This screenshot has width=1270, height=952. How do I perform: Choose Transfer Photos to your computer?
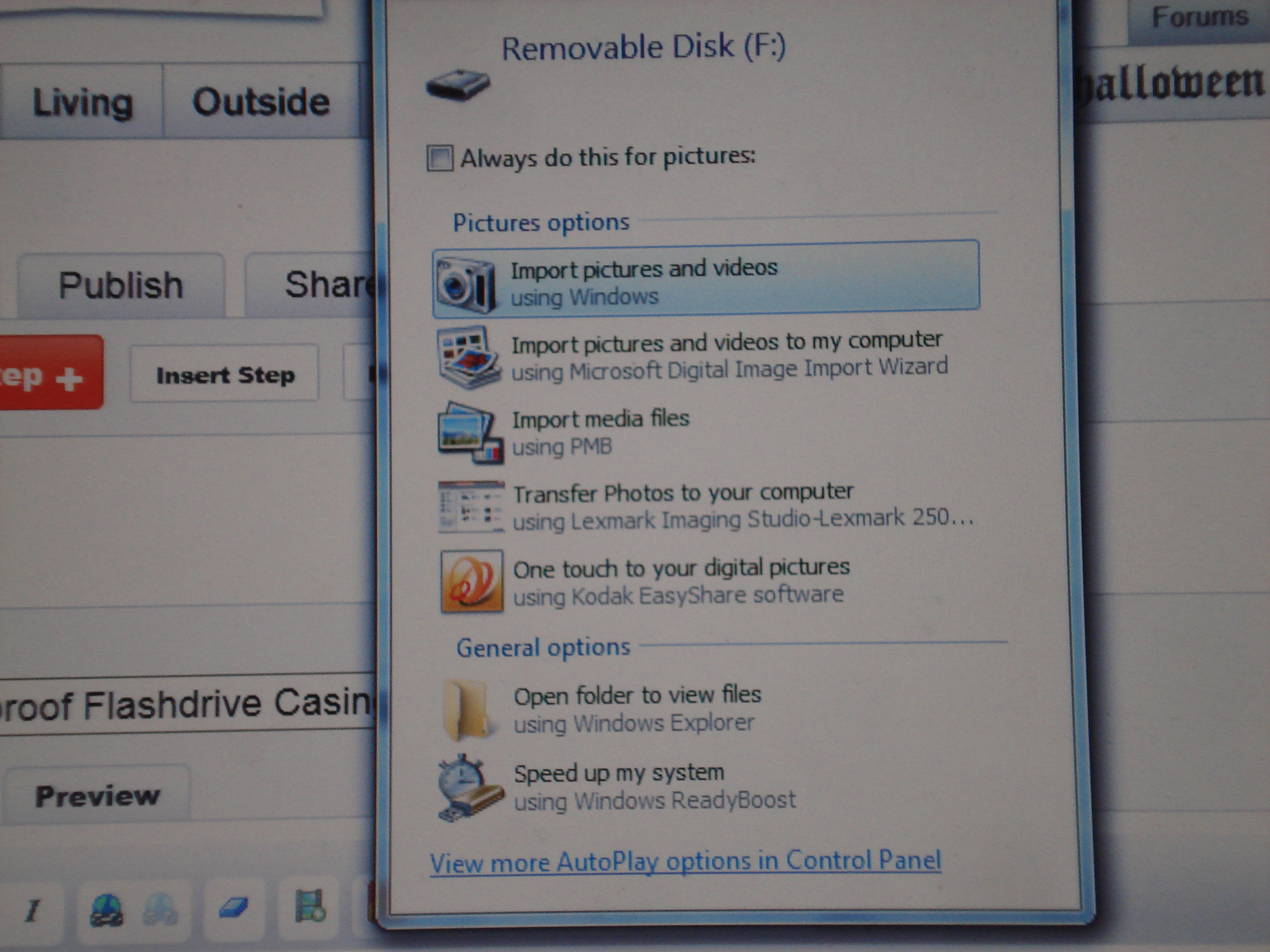coord(706,507)
